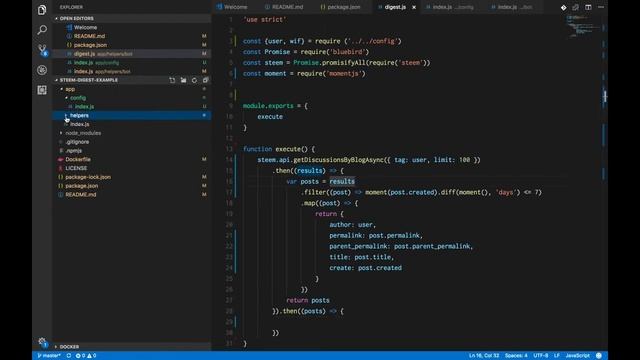
Task: Refresh the explorer file tree
Action: [194, 80]
